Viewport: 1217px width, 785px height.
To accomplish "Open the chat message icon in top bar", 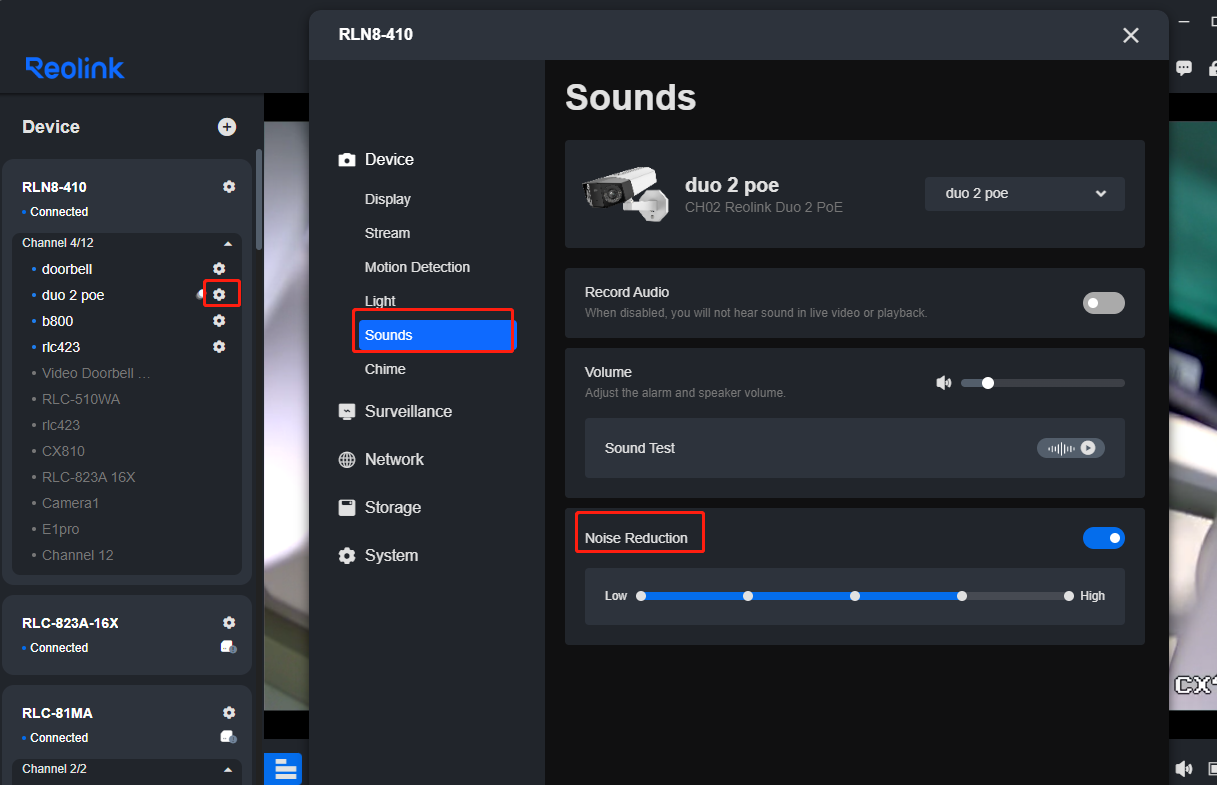I will (x=1184, y=68).
